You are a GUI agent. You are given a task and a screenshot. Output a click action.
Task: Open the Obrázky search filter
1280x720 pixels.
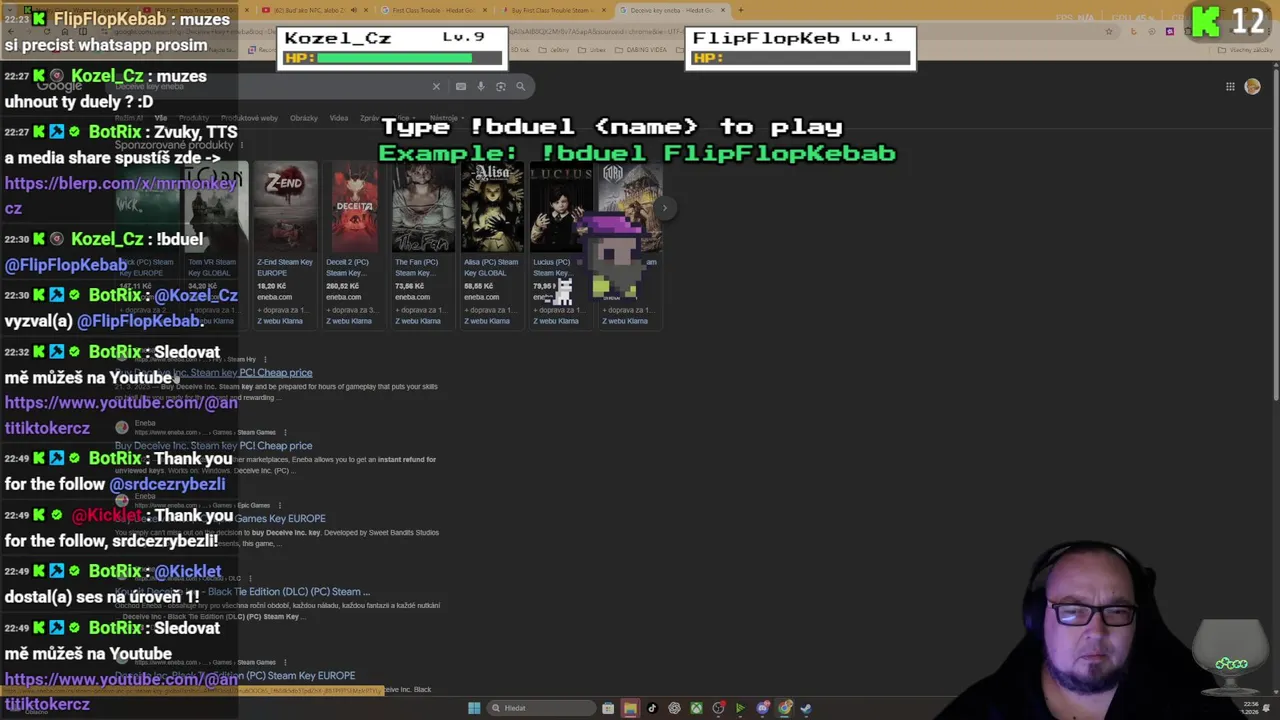[x=304, y=118]
